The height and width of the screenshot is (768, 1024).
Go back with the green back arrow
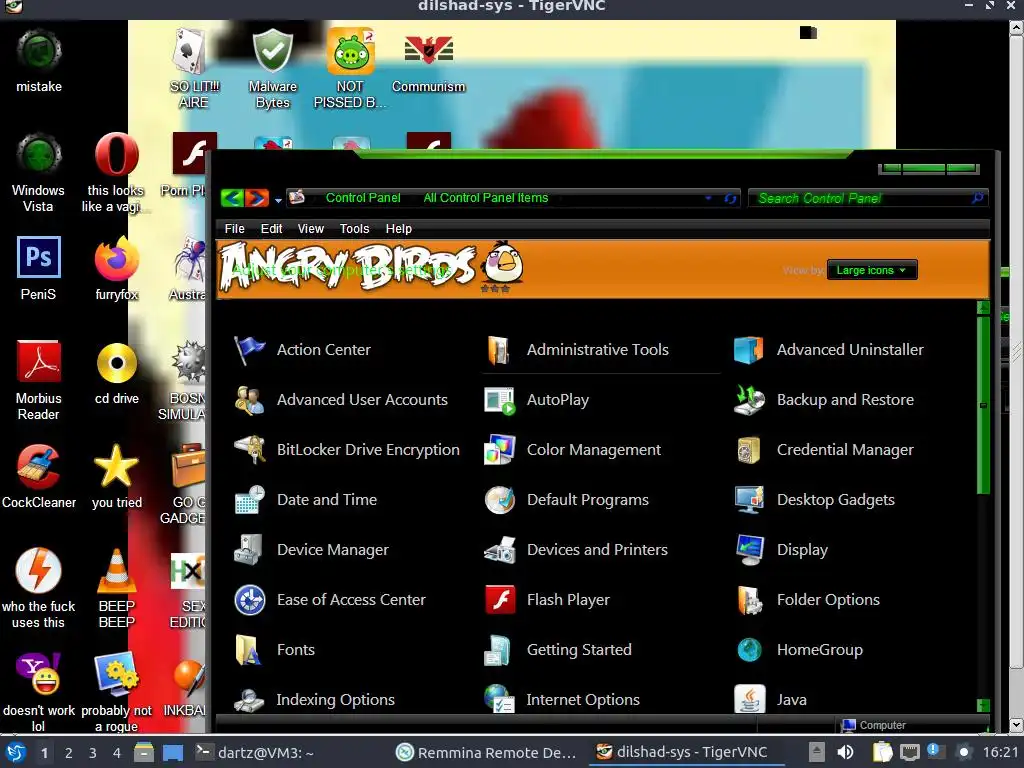click(x=232, y=198)
